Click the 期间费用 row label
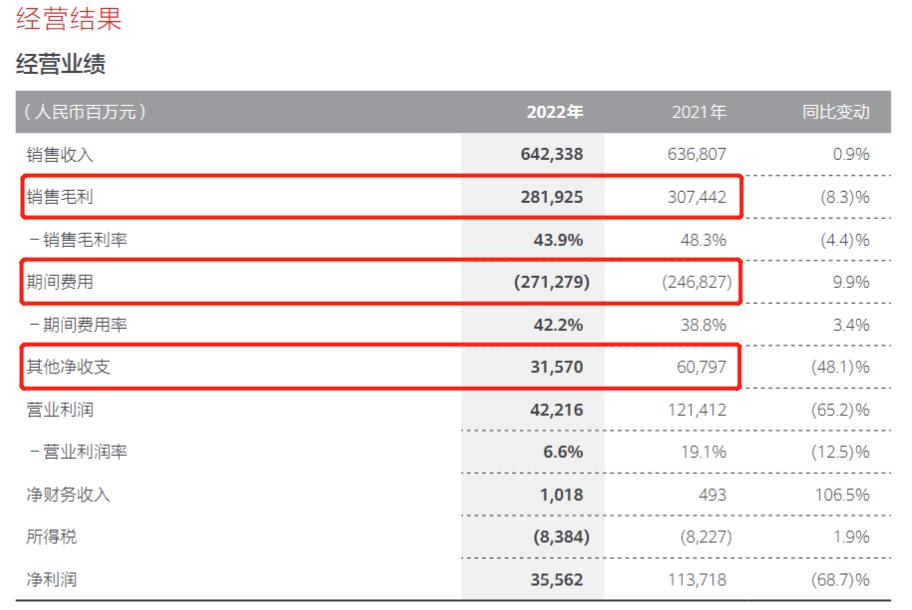912x610 pixels. 61,283
